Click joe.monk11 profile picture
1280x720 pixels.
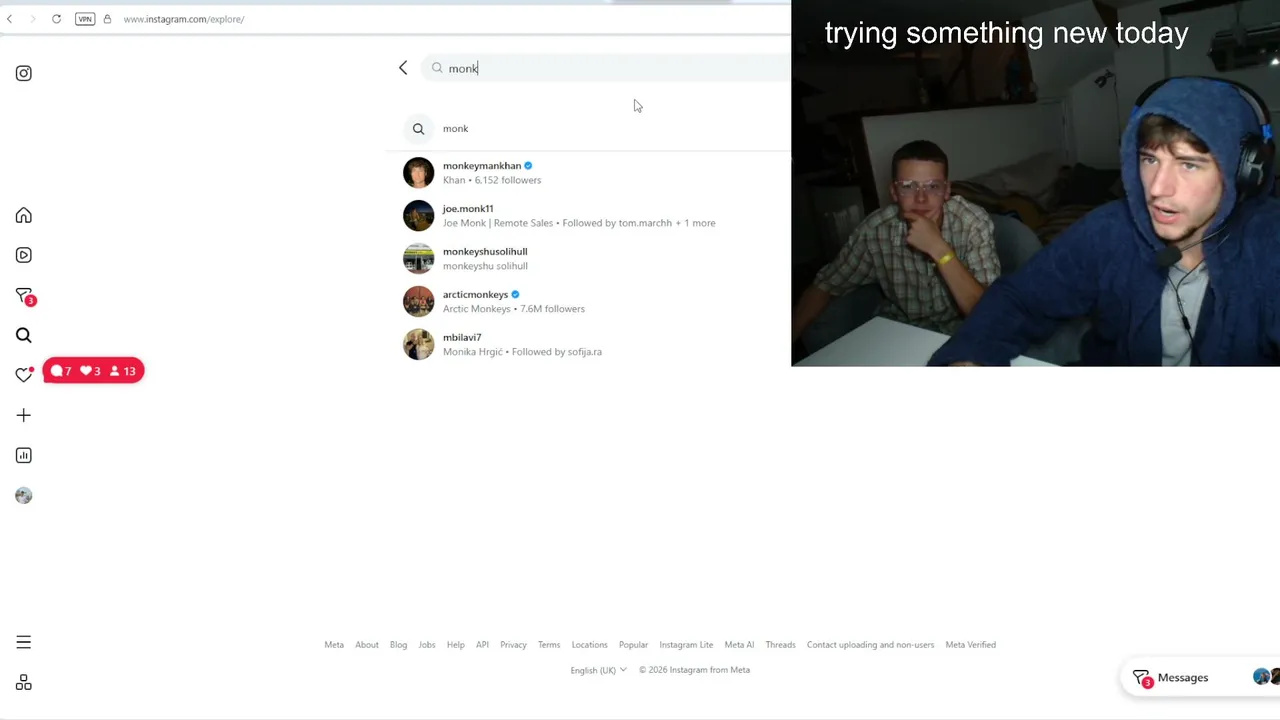click(419, 216)
